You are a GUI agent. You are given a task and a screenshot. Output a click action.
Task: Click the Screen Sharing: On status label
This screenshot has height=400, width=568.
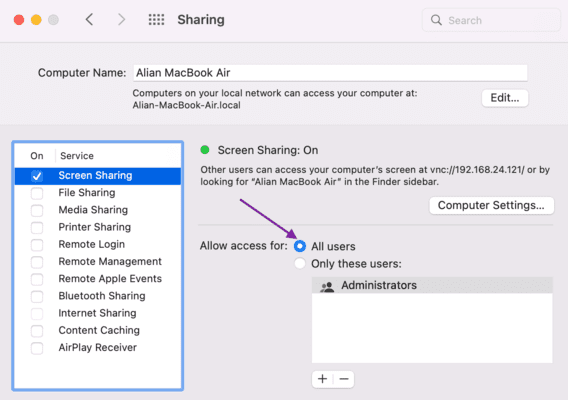click(x=268, y=150)
